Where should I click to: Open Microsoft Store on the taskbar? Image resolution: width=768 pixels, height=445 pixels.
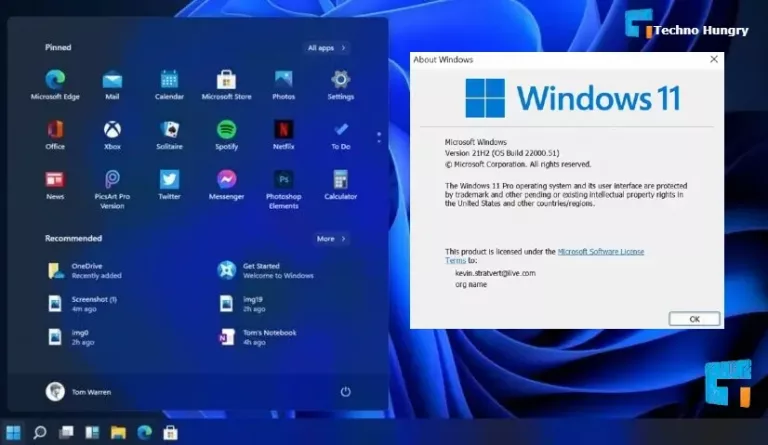click(170, 432)
